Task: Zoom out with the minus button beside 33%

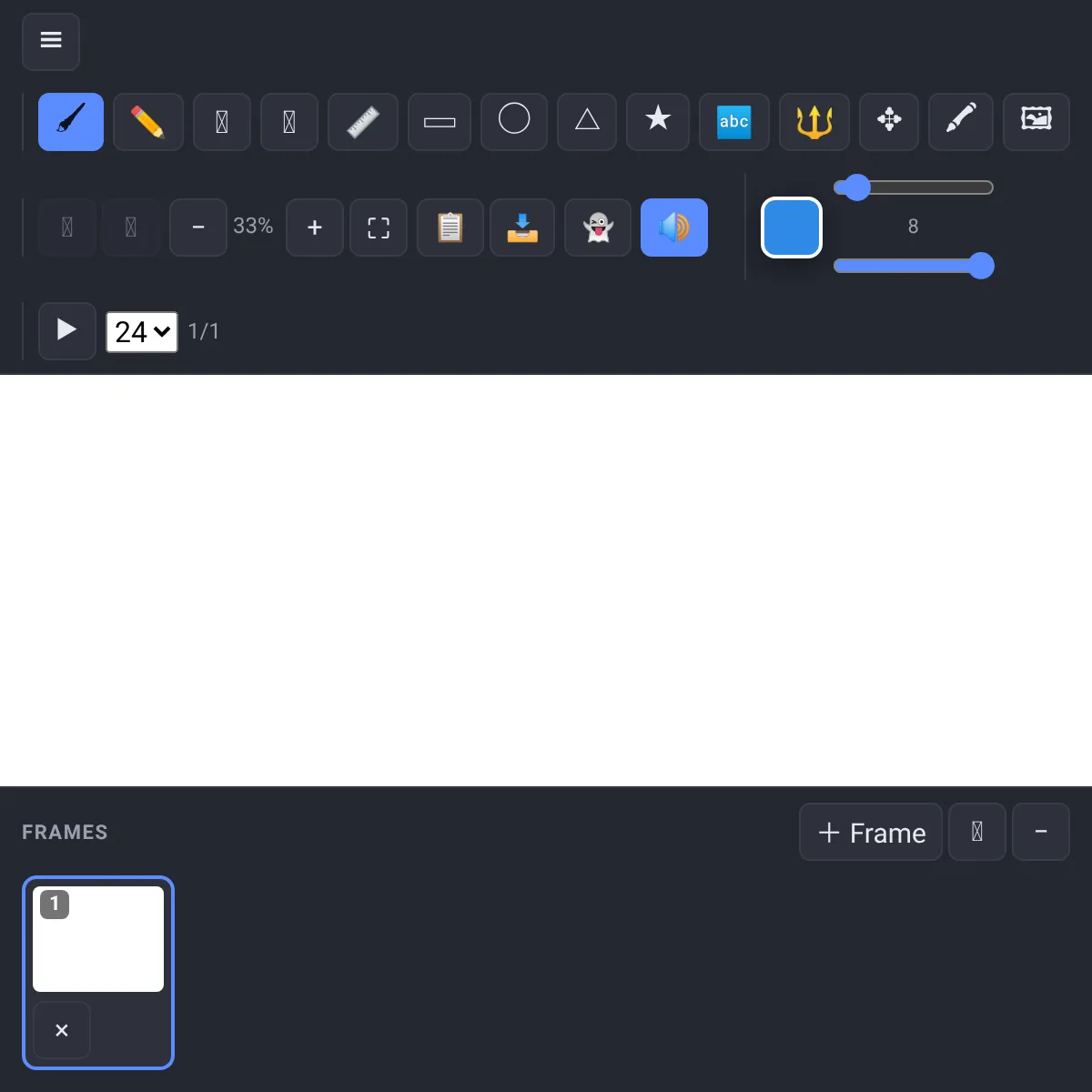Action: 198,227
